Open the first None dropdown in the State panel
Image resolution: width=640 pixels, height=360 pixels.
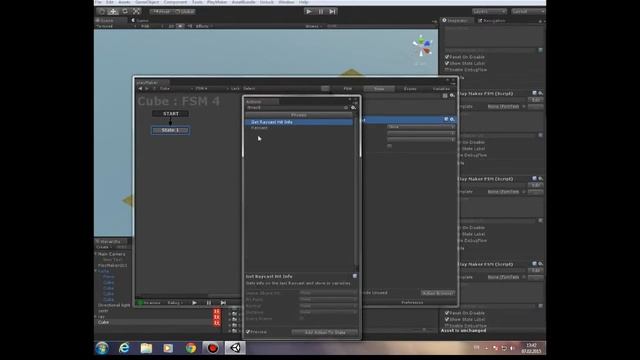[x=421, y=127]
